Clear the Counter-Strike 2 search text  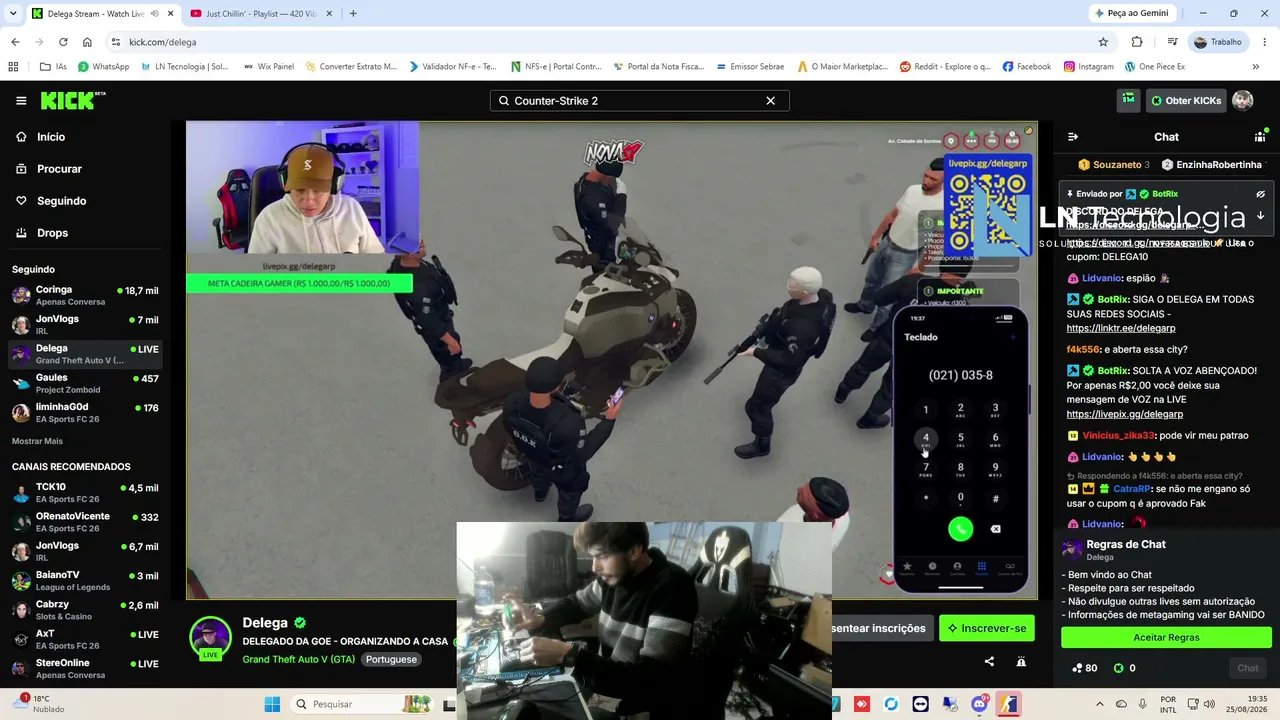(770, 101)
